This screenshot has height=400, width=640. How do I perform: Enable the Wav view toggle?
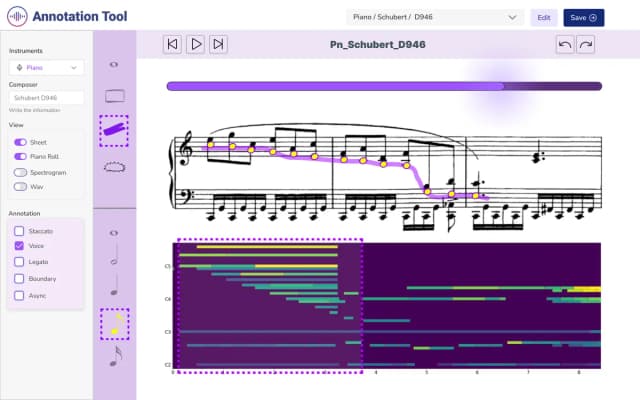coord(20,187)
